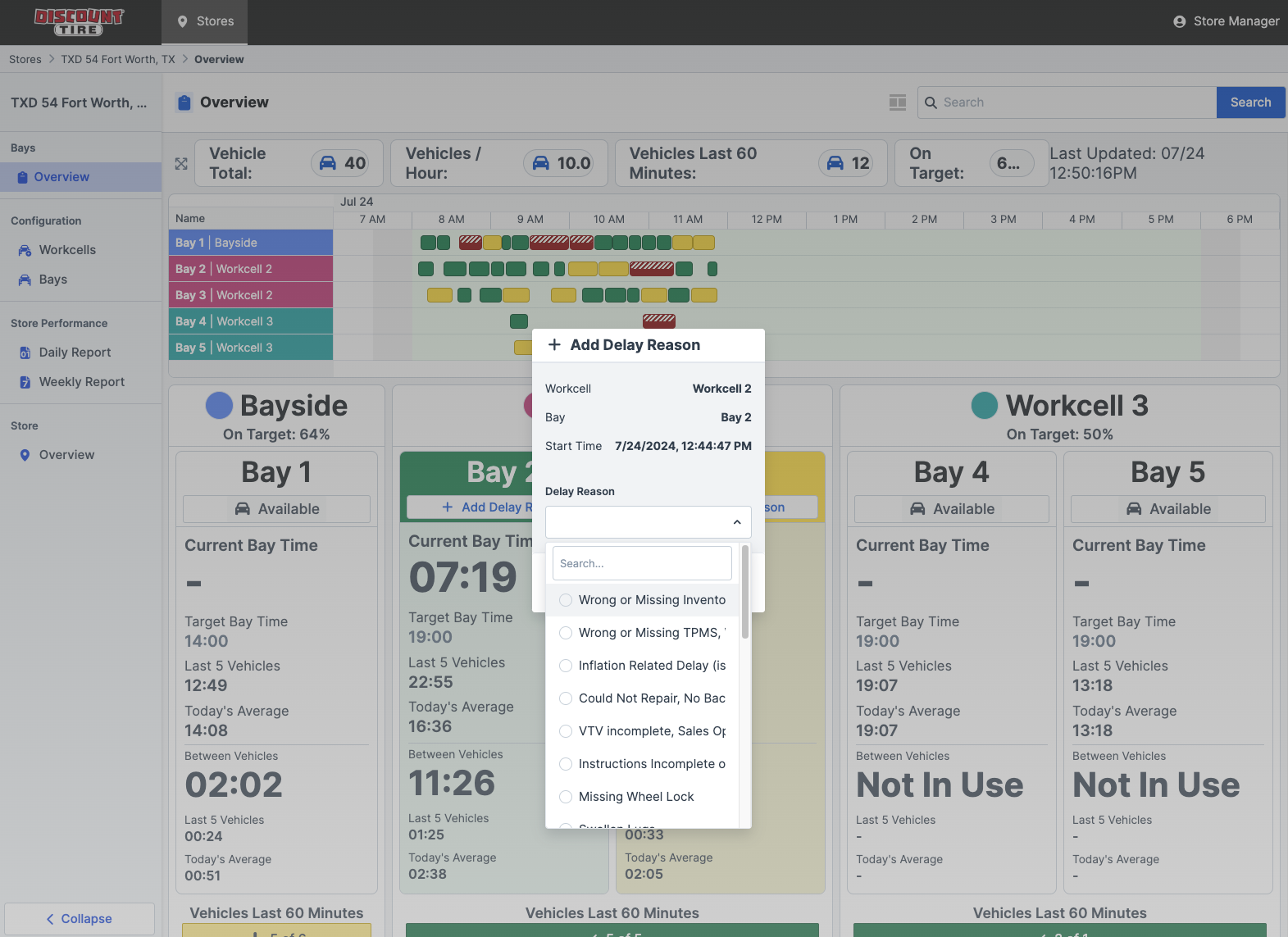The height and width of the screenshot is (937, 1288).
Task: Click the Discount Tire logo
Action: click(x=79, y=22)
